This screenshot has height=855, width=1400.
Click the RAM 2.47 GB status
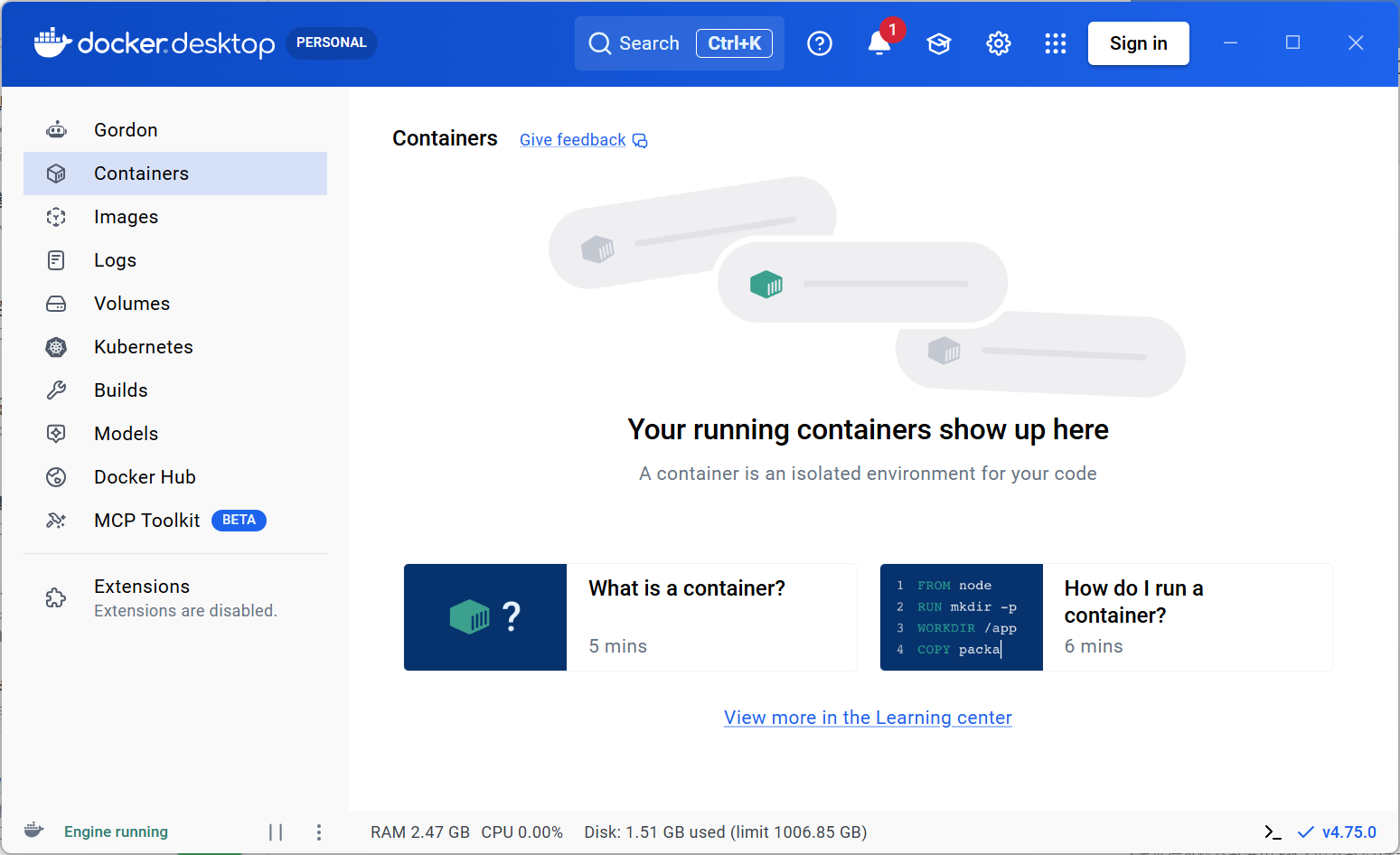420,832
